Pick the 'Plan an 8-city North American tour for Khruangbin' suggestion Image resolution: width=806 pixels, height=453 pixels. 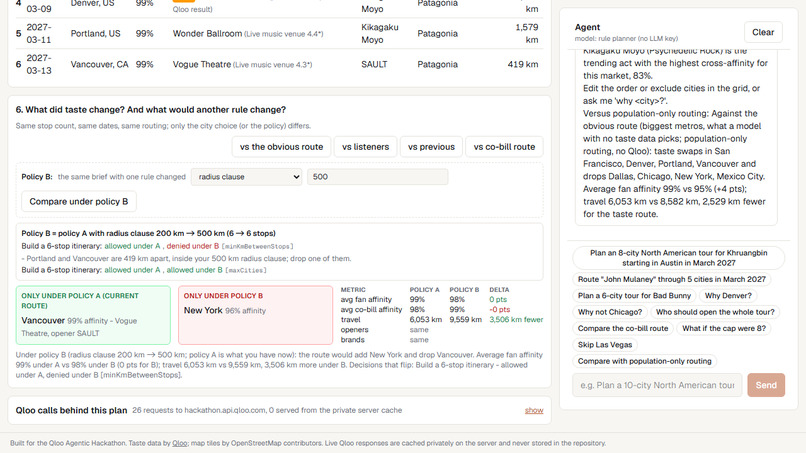point(679,258)
